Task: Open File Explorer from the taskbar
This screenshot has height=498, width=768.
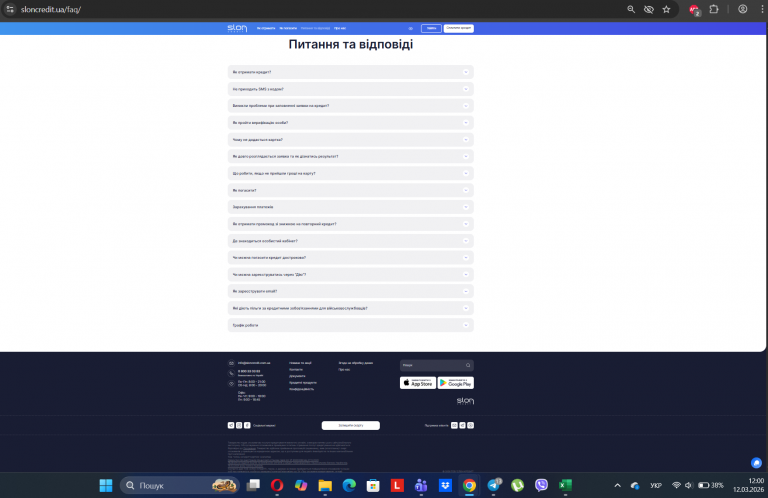Action: (x=325, y=485)
